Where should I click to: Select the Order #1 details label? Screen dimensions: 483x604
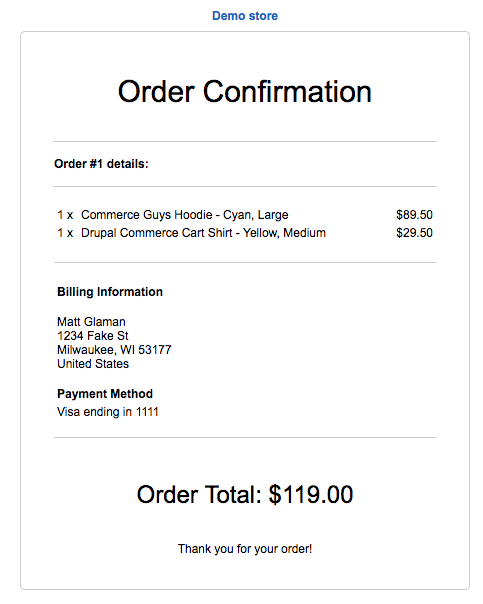pyautogui.click(x=101, y=164)
